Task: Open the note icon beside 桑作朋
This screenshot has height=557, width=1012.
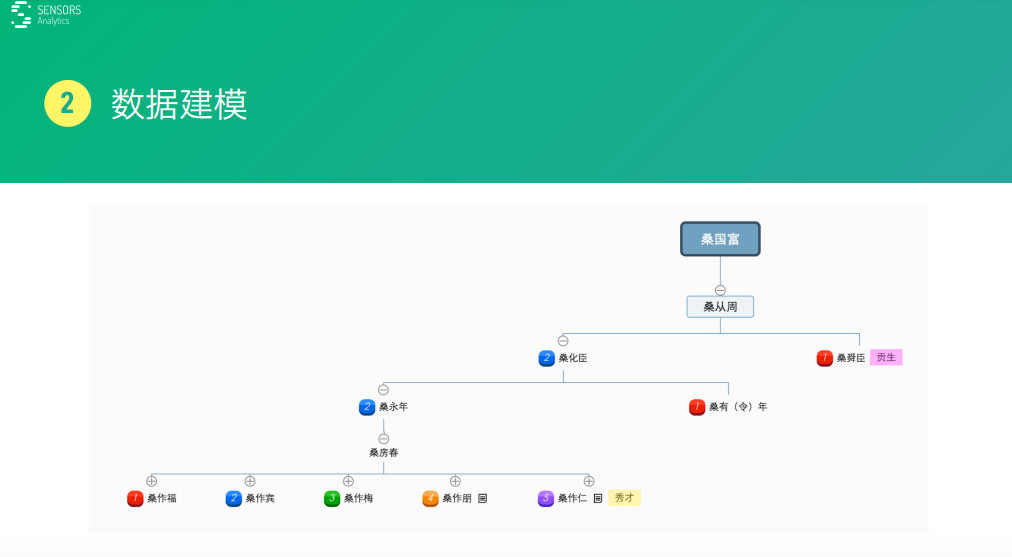Action: [482, 498]
